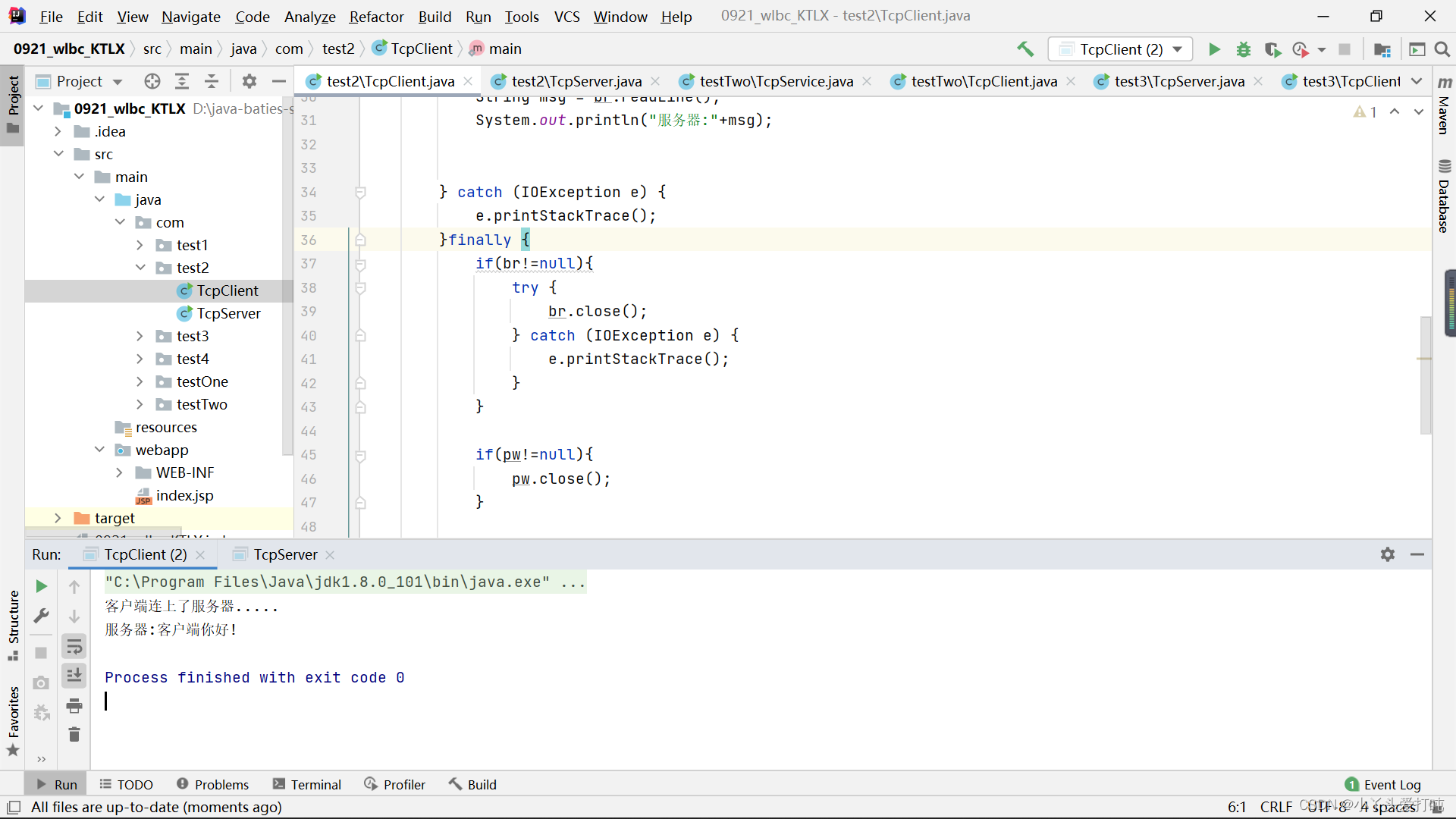Print console output icon

(74, 705)
